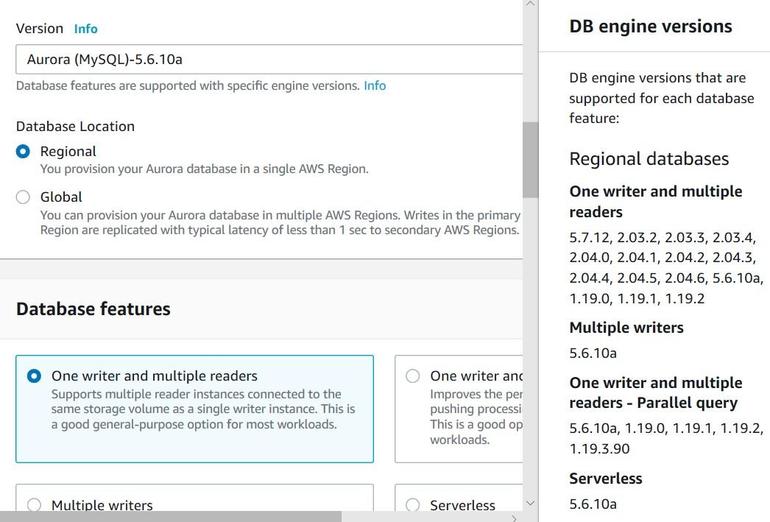770x522 pixels.
Task: Click the DB engine versions panel title
Action: [x=651, y=26]
